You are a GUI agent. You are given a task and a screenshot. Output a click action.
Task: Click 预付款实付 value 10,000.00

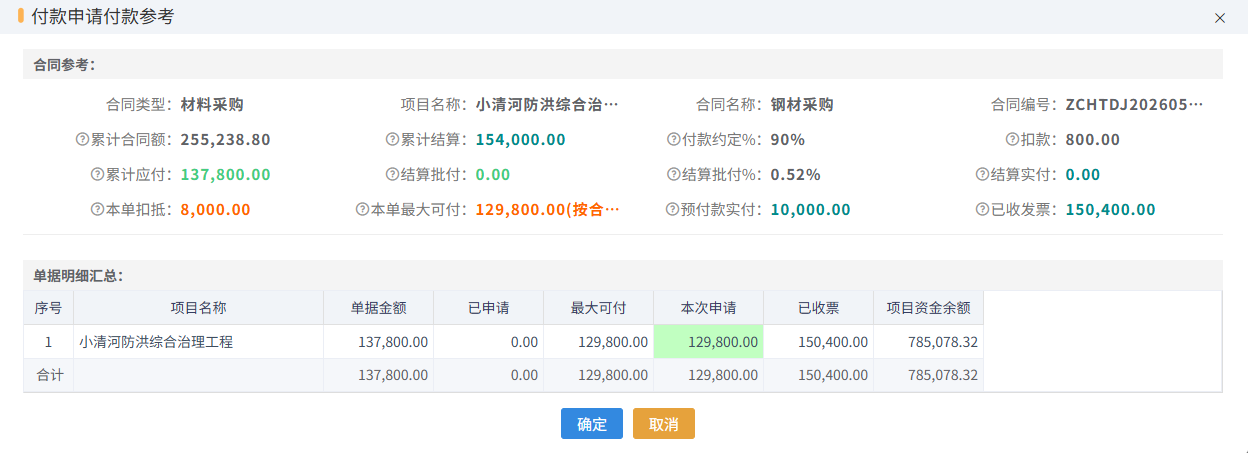pos(810,210)
